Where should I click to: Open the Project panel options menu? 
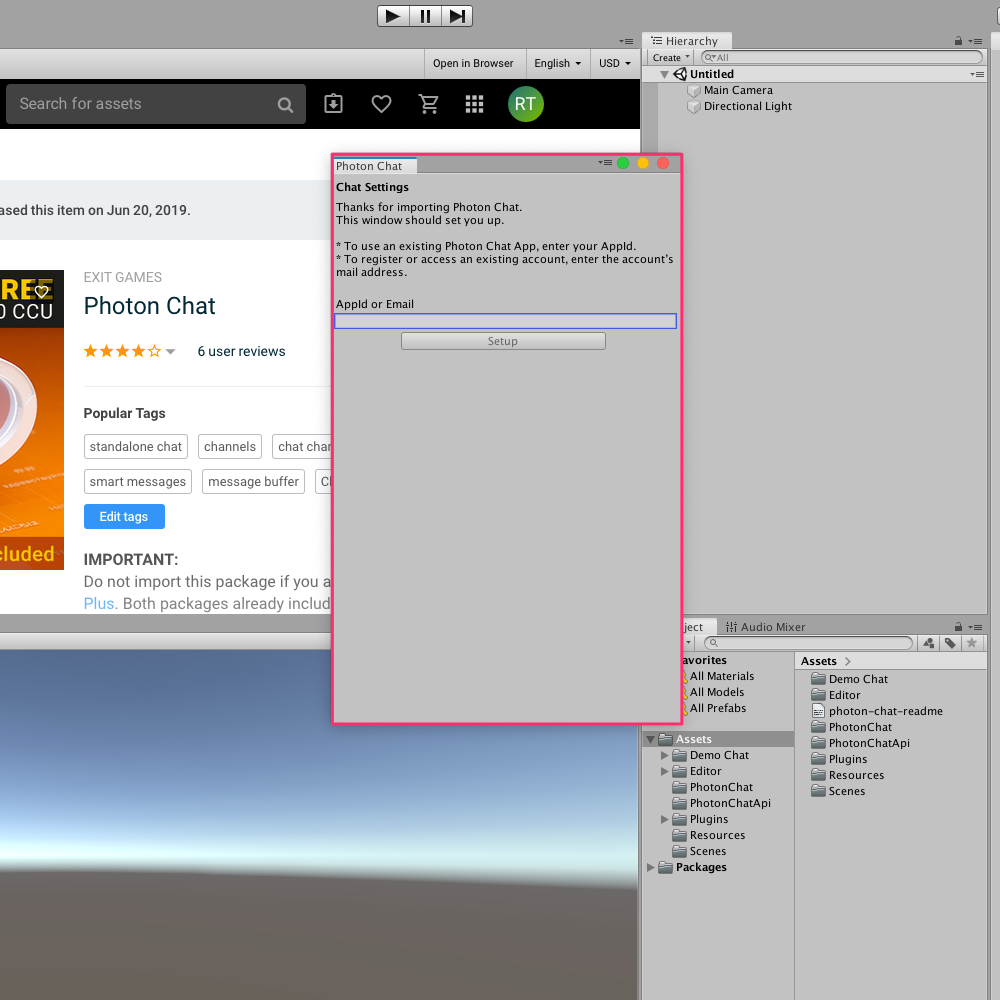975,628
